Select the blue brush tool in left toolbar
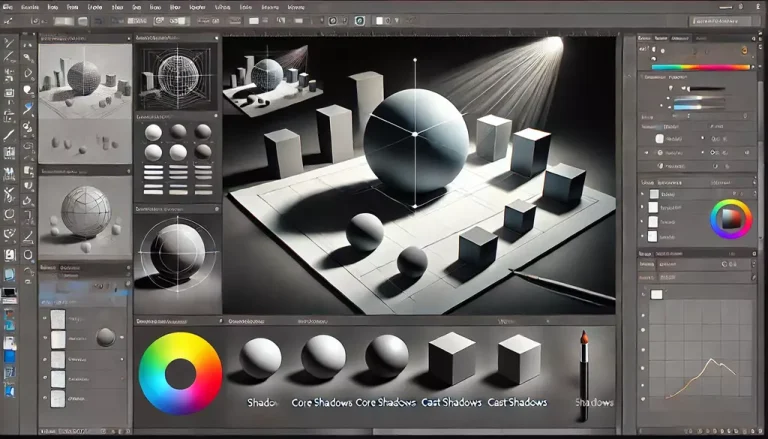The image size is (768, 439). [x=28, y=108]
